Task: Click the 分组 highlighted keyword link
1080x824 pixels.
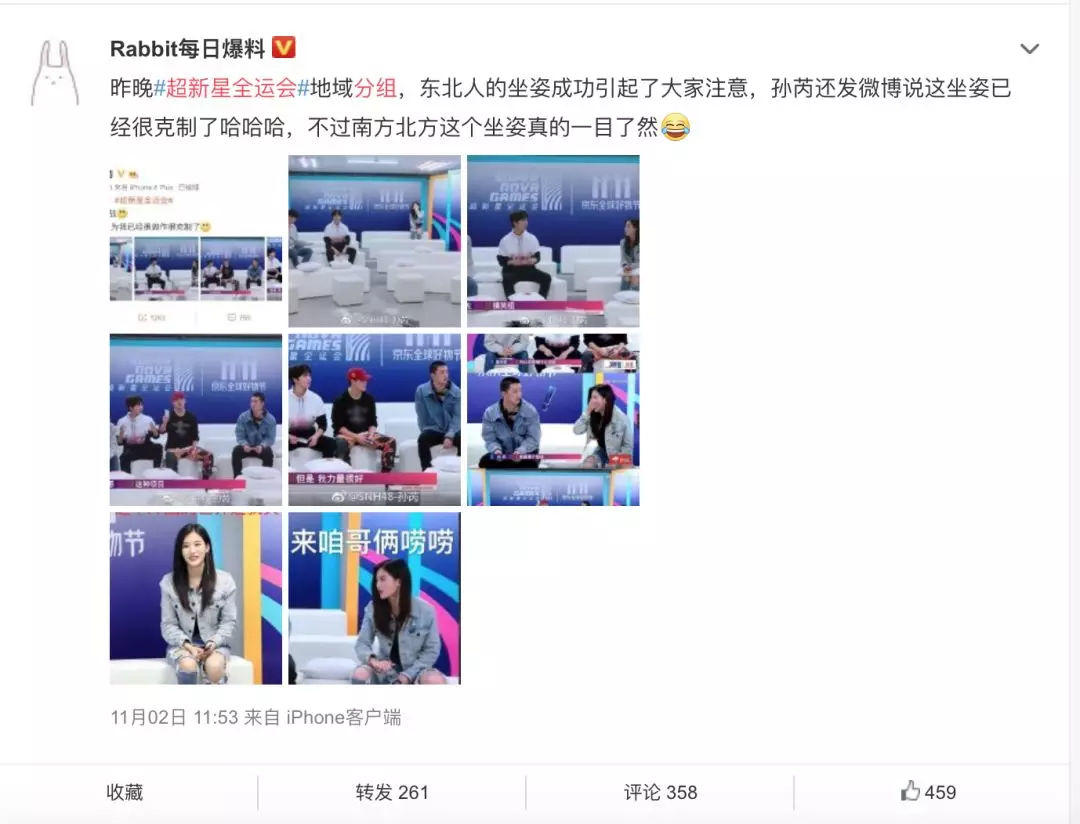Action: pyautogui.click(x=375, y=88)
